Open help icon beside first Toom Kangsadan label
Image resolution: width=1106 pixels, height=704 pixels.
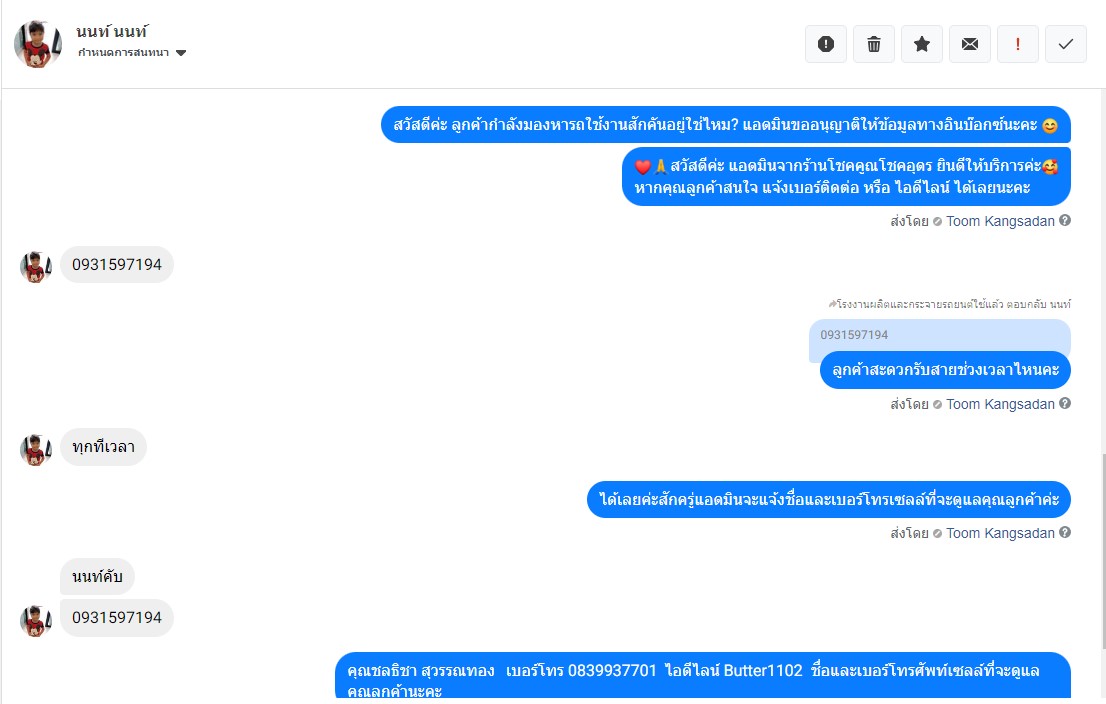tap(1065, 220)
